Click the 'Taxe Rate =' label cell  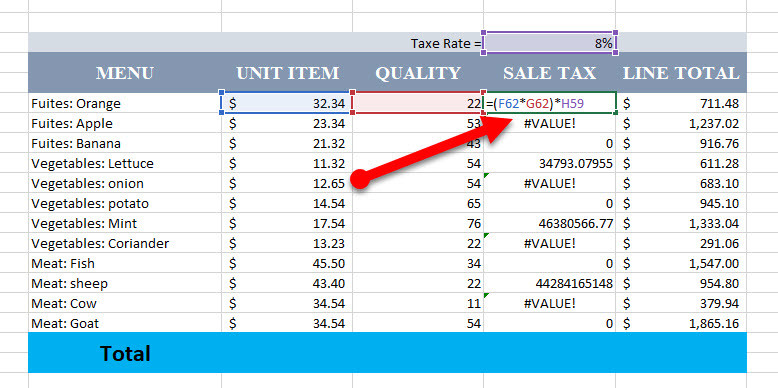446,44
